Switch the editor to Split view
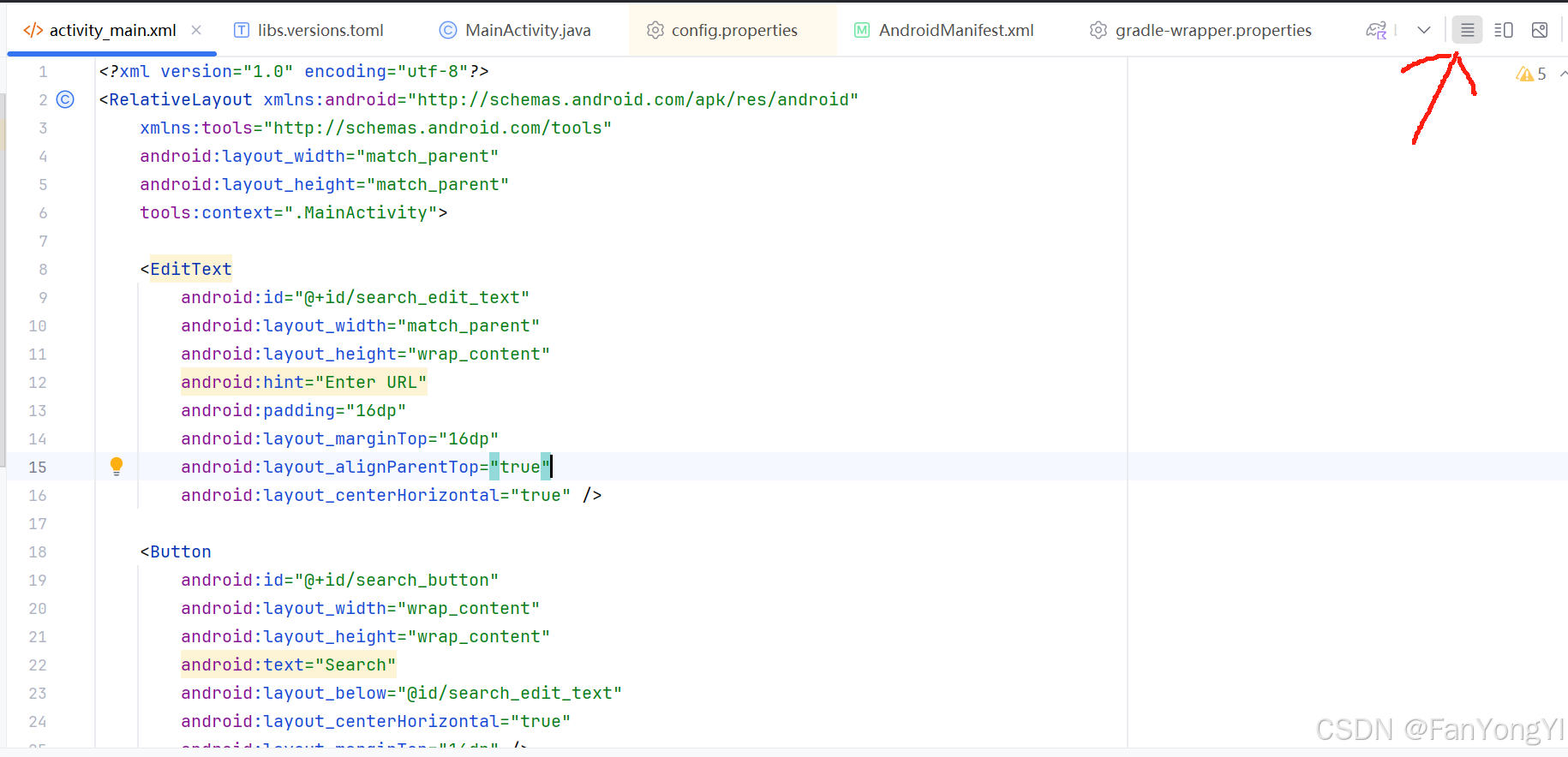Screen dimensions: 1568x757 (x=1504, y=31)
